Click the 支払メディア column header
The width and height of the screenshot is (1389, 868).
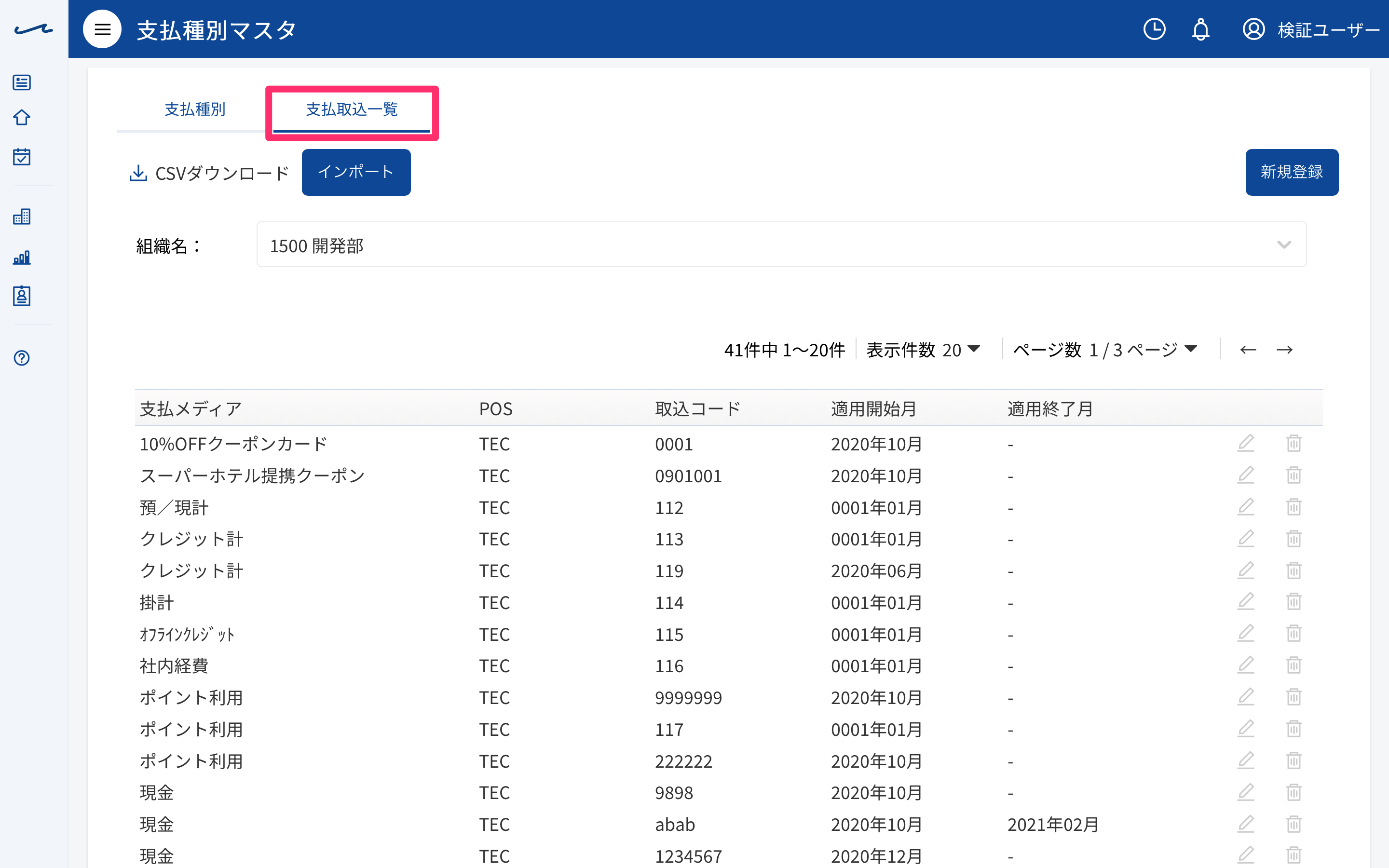191,409
